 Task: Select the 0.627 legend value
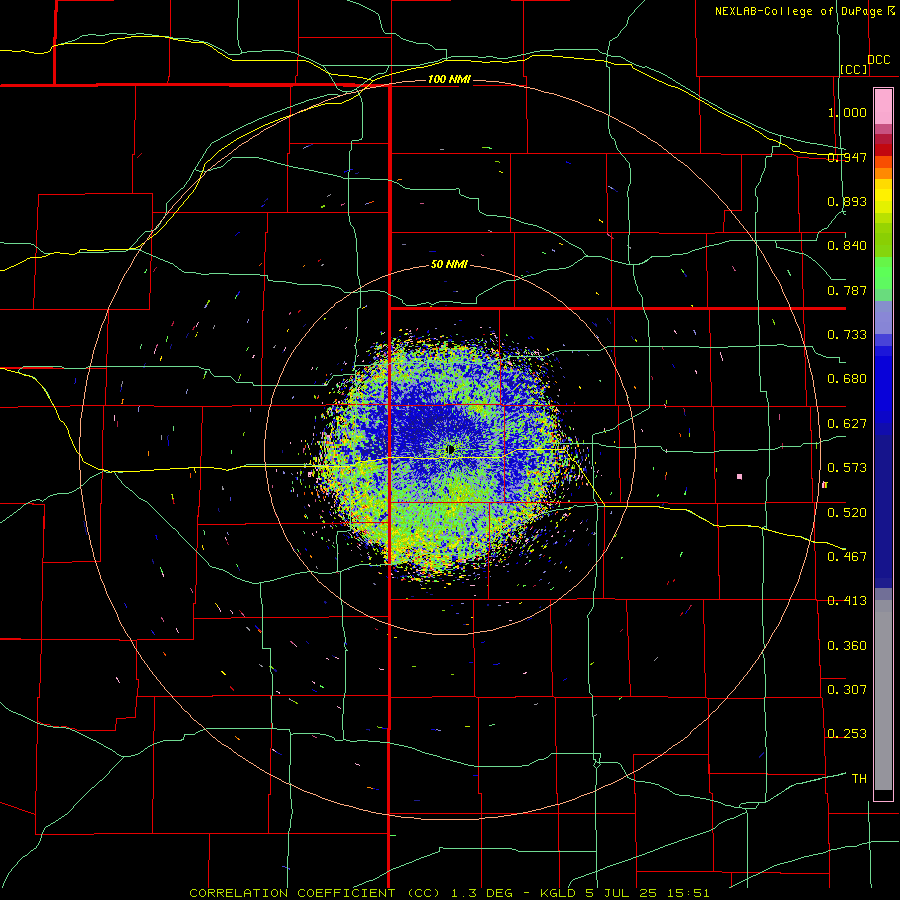847,424
